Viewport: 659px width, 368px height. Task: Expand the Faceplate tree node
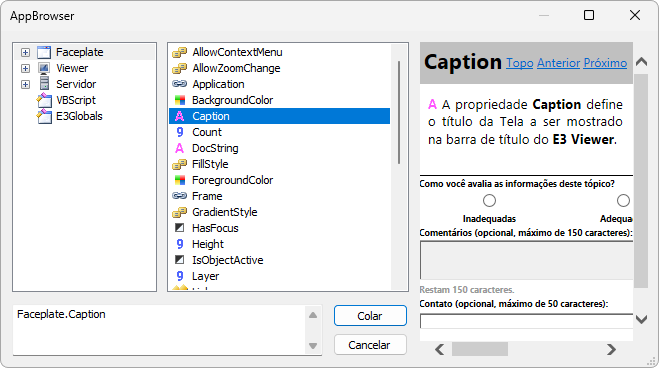point(26,53)
